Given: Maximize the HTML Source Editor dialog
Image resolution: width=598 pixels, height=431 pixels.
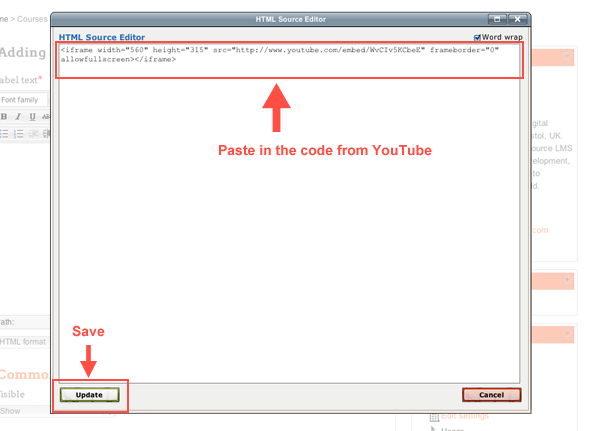Looking at the screenshot, I should (x=497, y=19).
